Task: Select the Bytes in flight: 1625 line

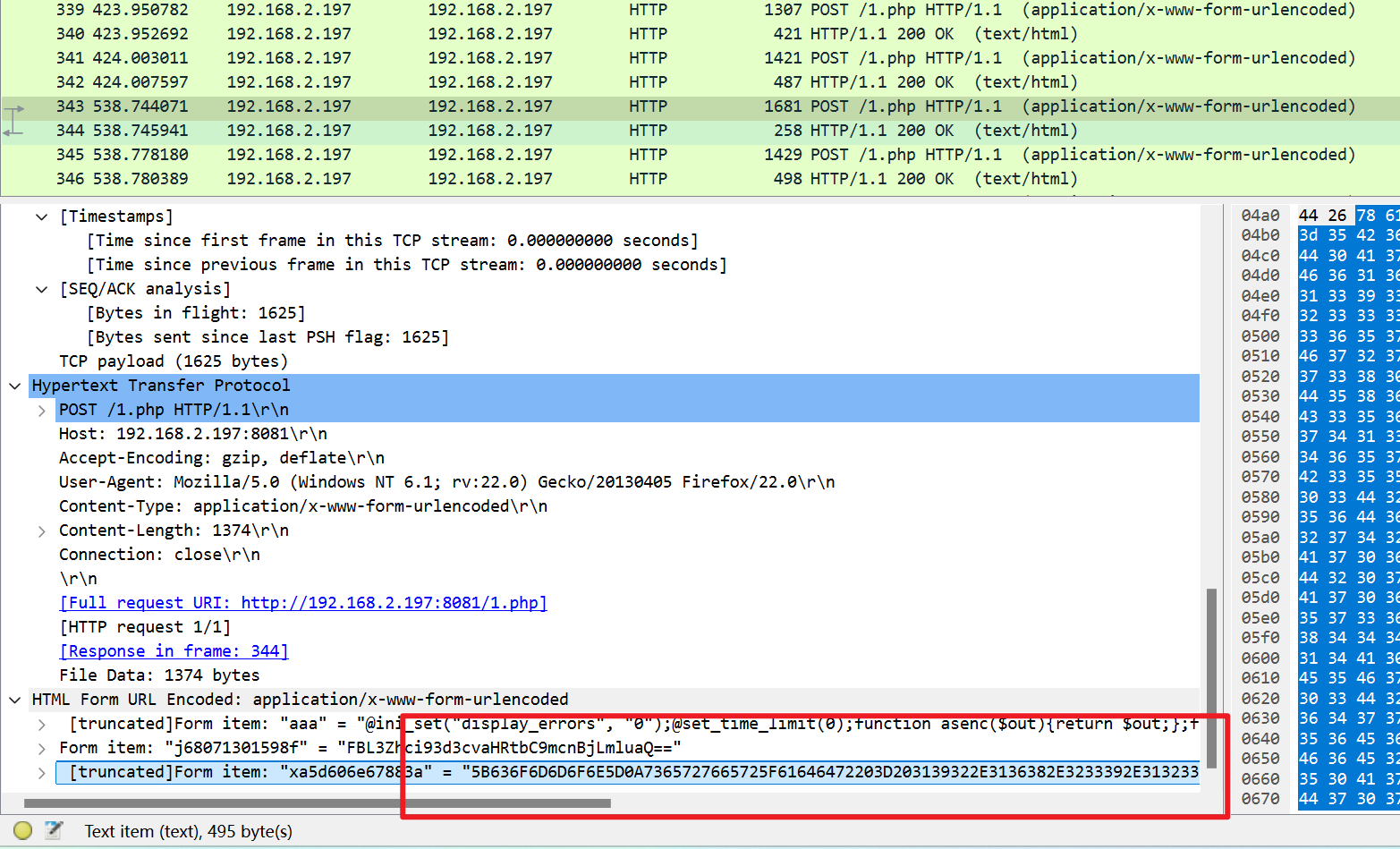Action: coord(196,313)
